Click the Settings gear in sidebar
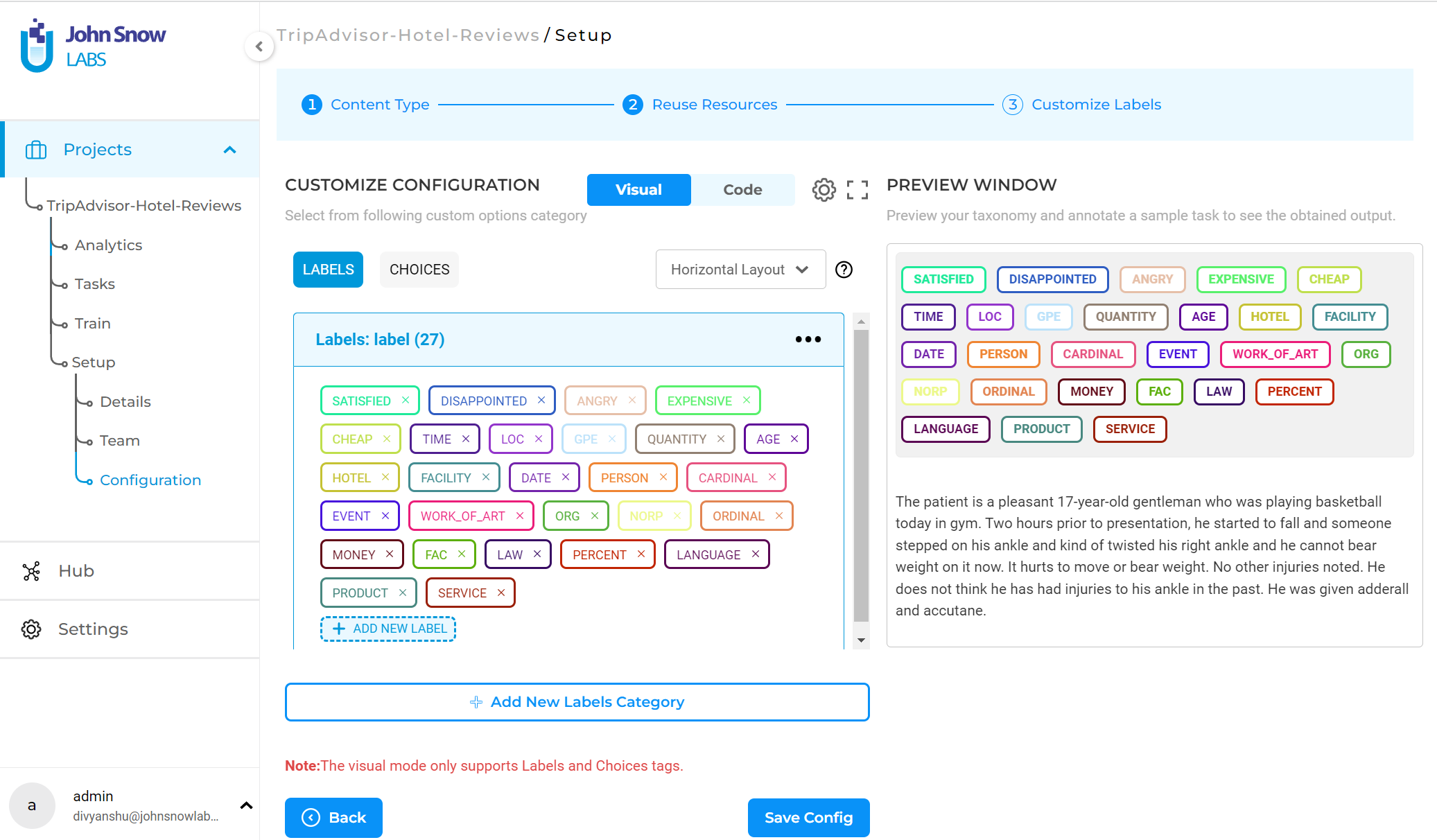Screen dimensions: 1437x840 tap(31, 629)
